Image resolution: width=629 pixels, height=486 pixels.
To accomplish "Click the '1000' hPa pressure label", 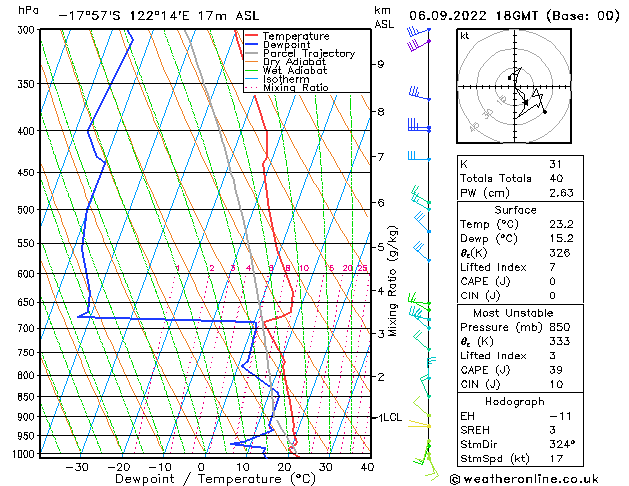I will click(x=25, y=454).
